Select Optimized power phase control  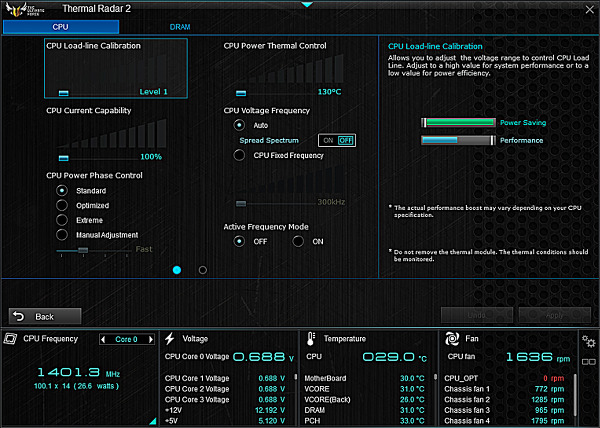click(x=62, y=205)
